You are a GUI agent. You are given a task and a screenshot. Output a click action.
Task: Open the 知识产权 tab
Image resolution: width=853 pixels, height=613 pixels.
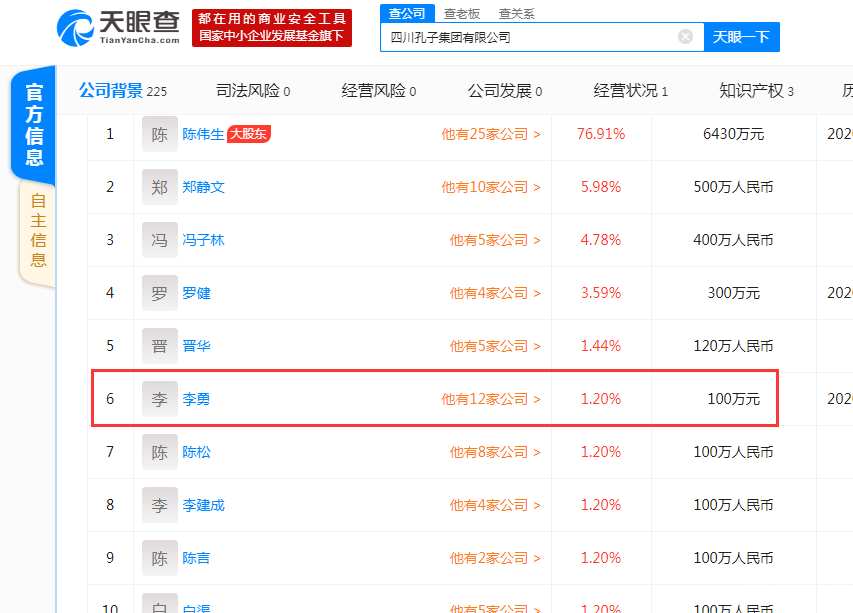(756, 90)
